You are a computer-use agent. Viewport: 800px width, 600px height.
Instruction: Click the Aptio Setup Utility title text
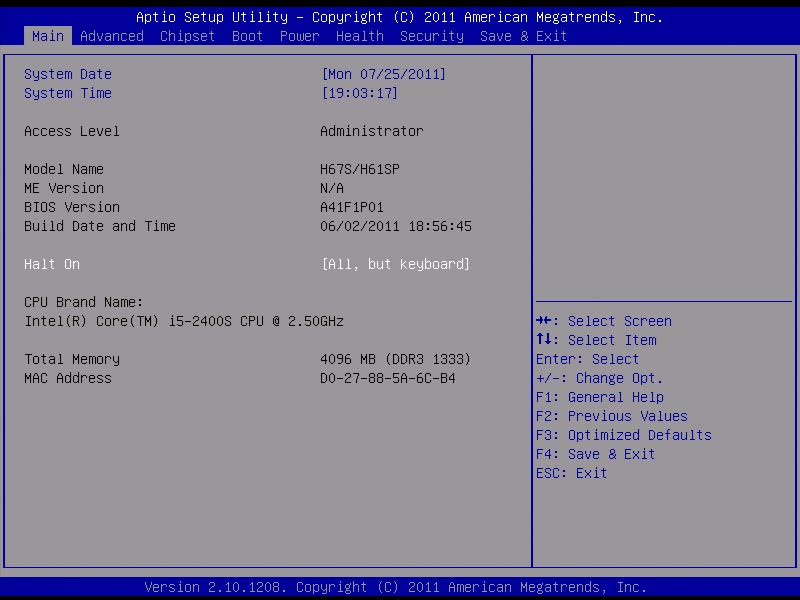click(399, 17)
